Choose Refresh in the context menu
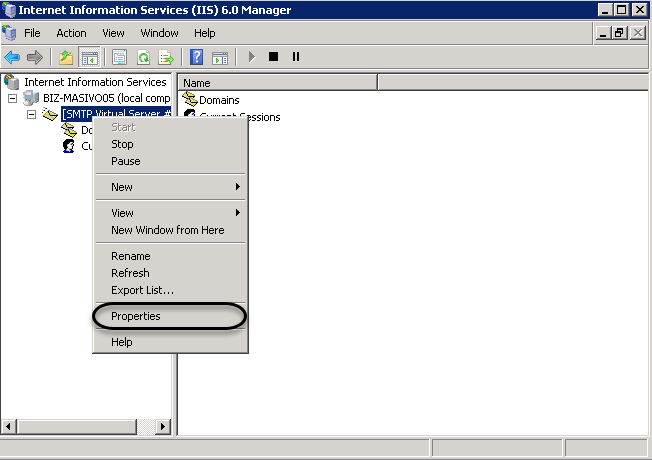Screen dimensions: 652x460 point(170,273)
